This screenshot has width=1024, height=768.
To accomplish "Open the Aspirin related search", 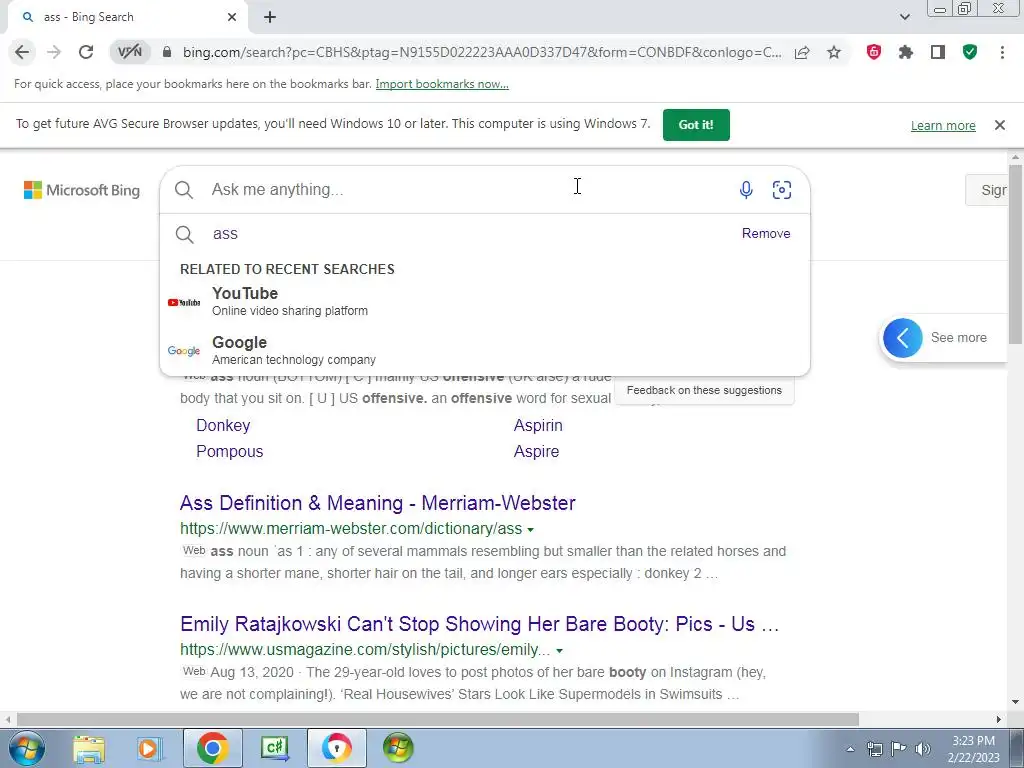I will coord(538,425).
